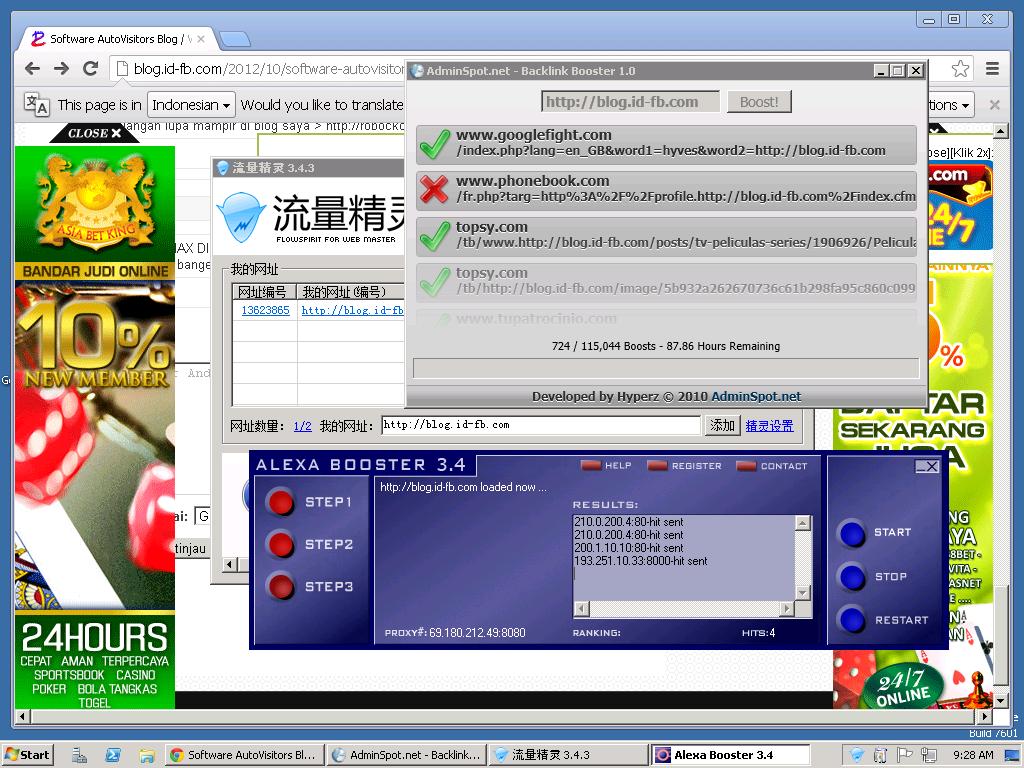Click the Boost! button
This screenshot has width=1024, height=768.
759,102
